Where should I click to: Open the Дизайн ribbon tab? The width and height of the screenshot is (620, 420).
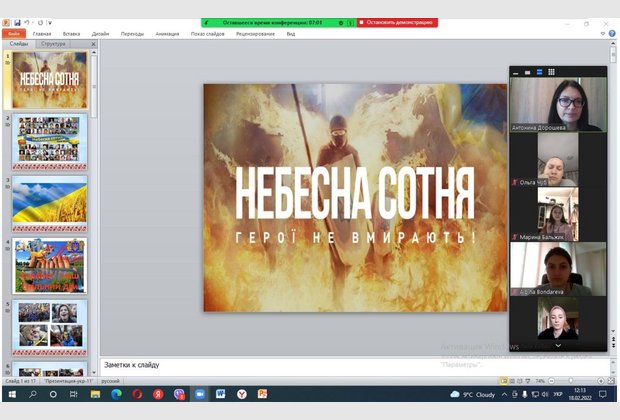tap(100, 33)
